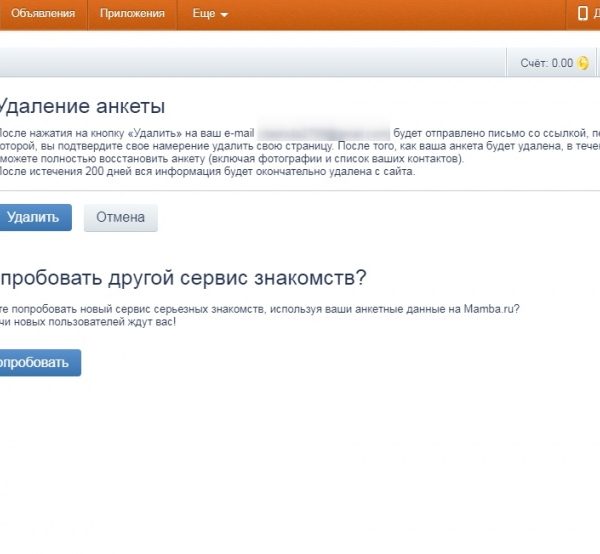Click the coin icon next to Счёт

point(583,63)
